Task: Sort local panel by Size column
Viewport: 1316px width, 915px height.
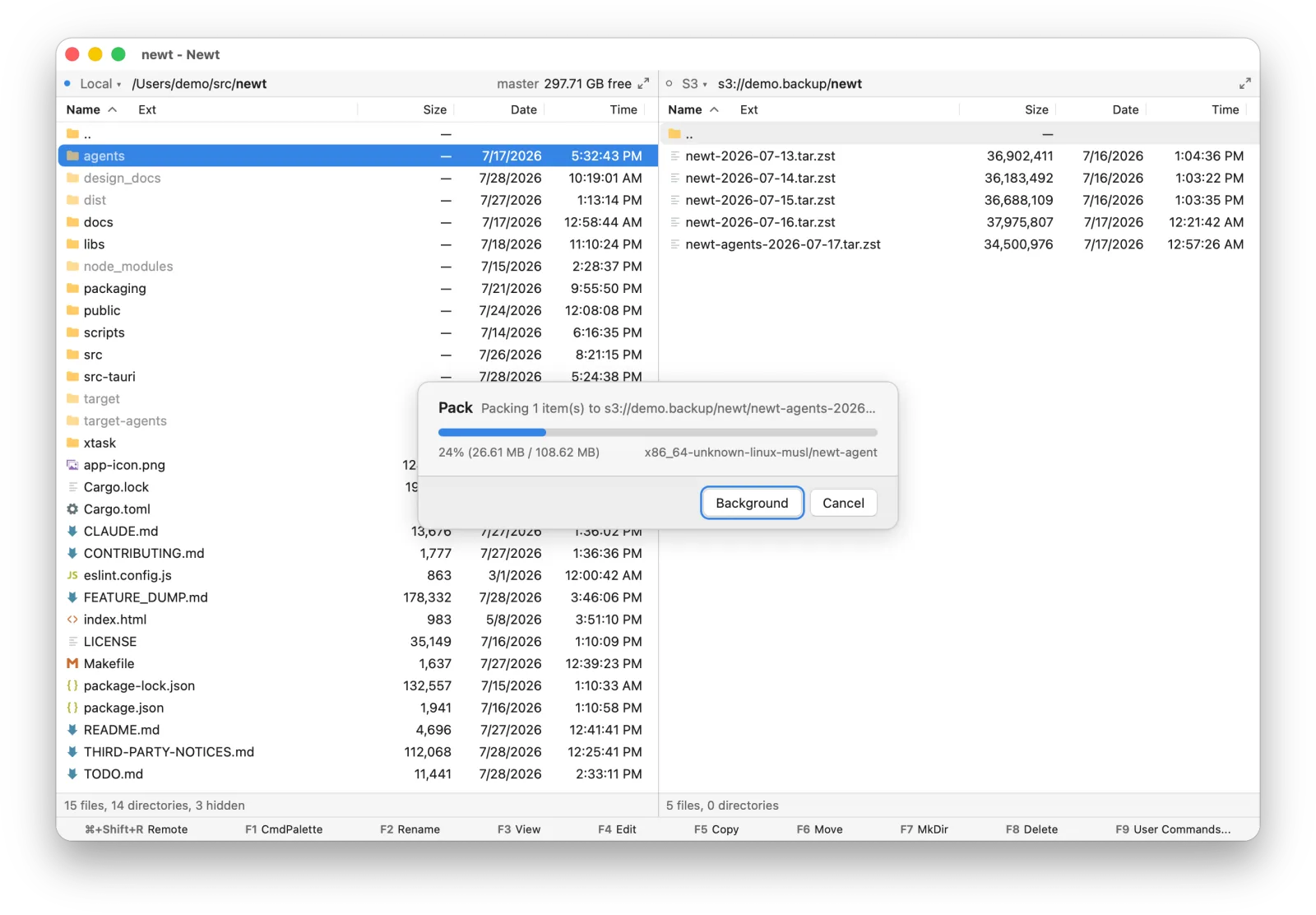Action: (435, 109)
